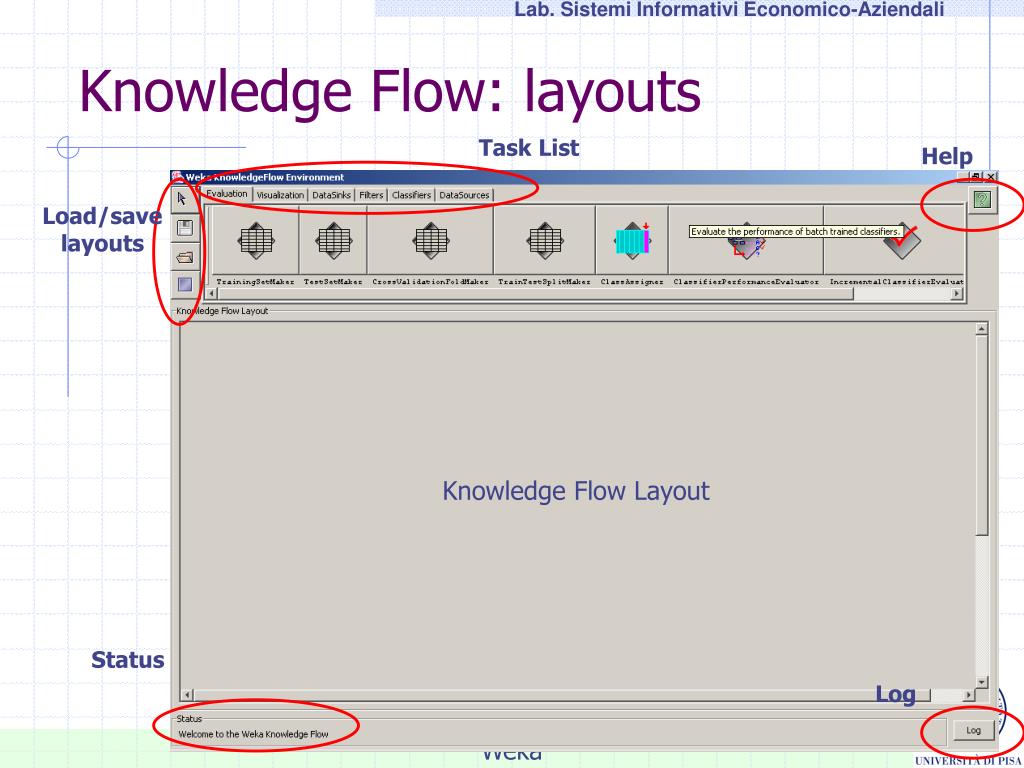
Task: Click the component palette left scroll arrow
Action: (x=211, y=294)
